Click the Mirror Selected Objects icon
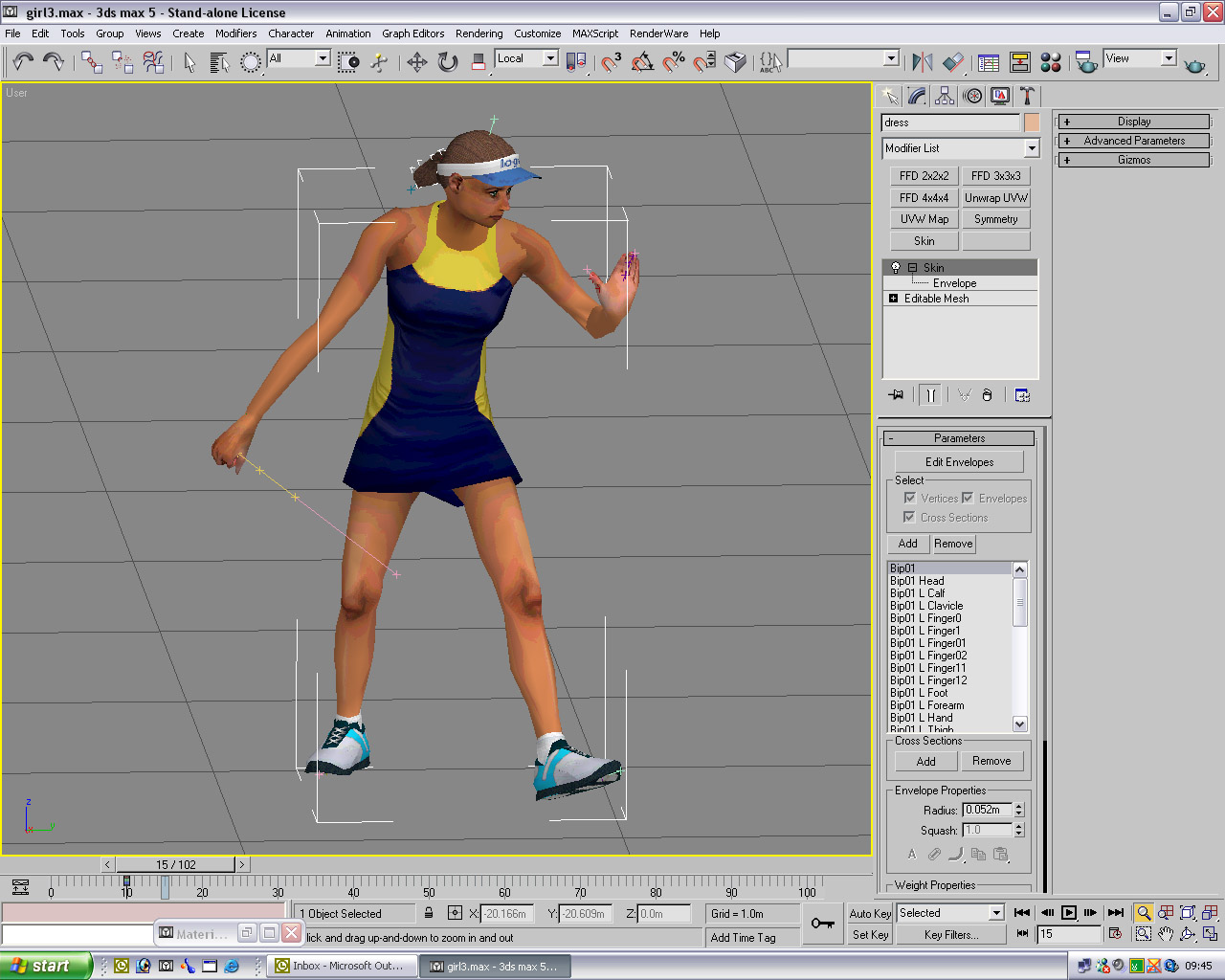 (923, 62)
